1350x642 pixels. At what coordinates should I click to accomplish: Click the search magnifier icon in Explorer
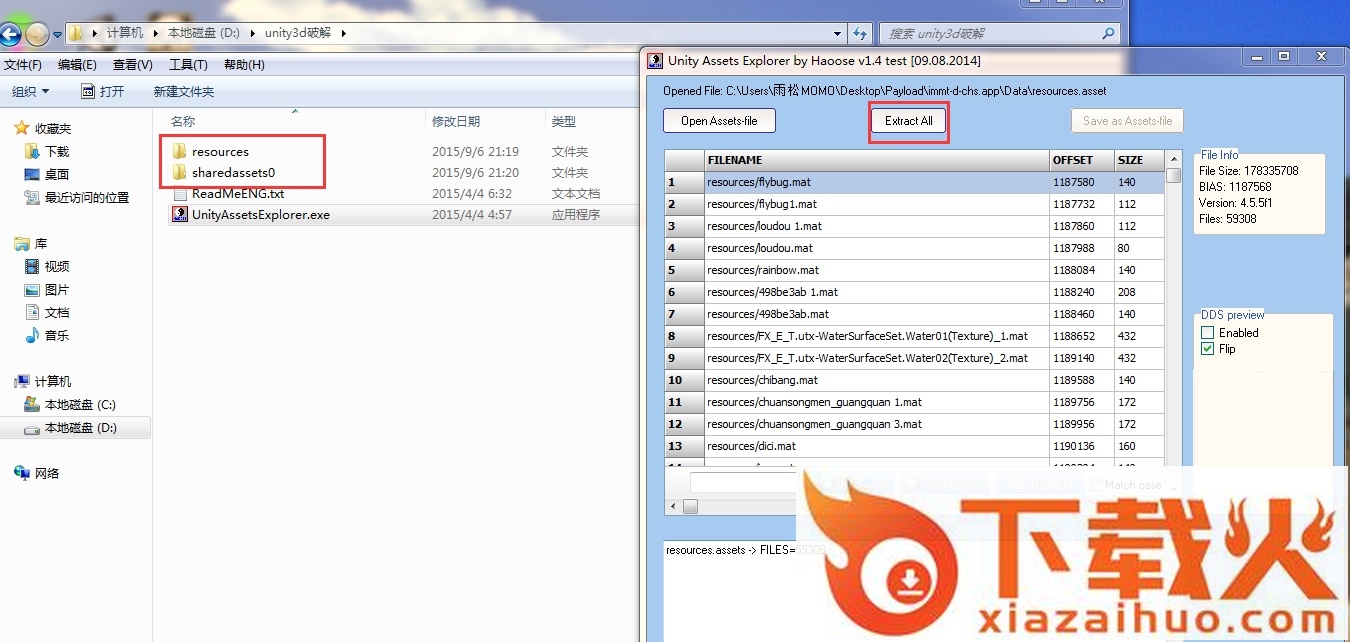(1108, 33)
